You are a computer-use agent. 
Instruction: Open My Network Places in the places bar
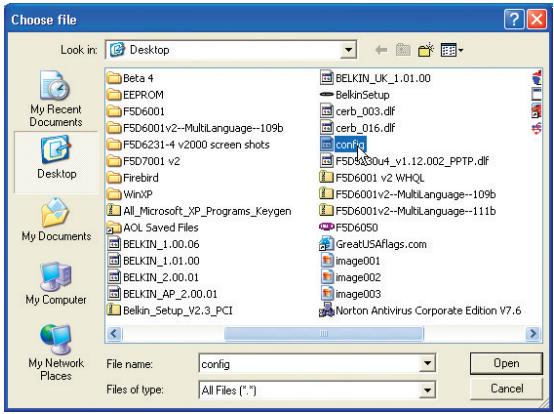56,352
